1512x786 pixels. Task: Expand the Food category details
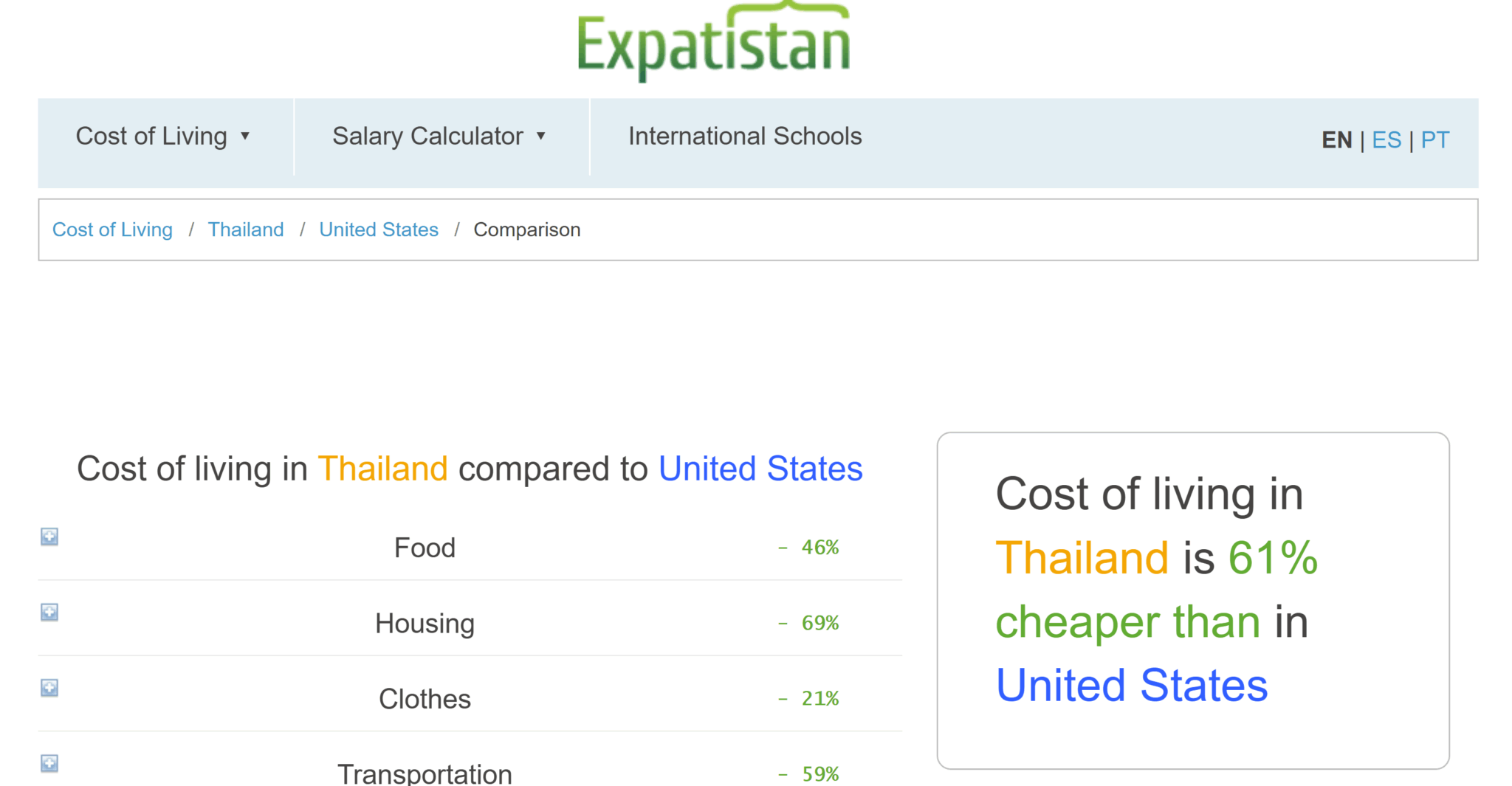(x=49, y=537)
